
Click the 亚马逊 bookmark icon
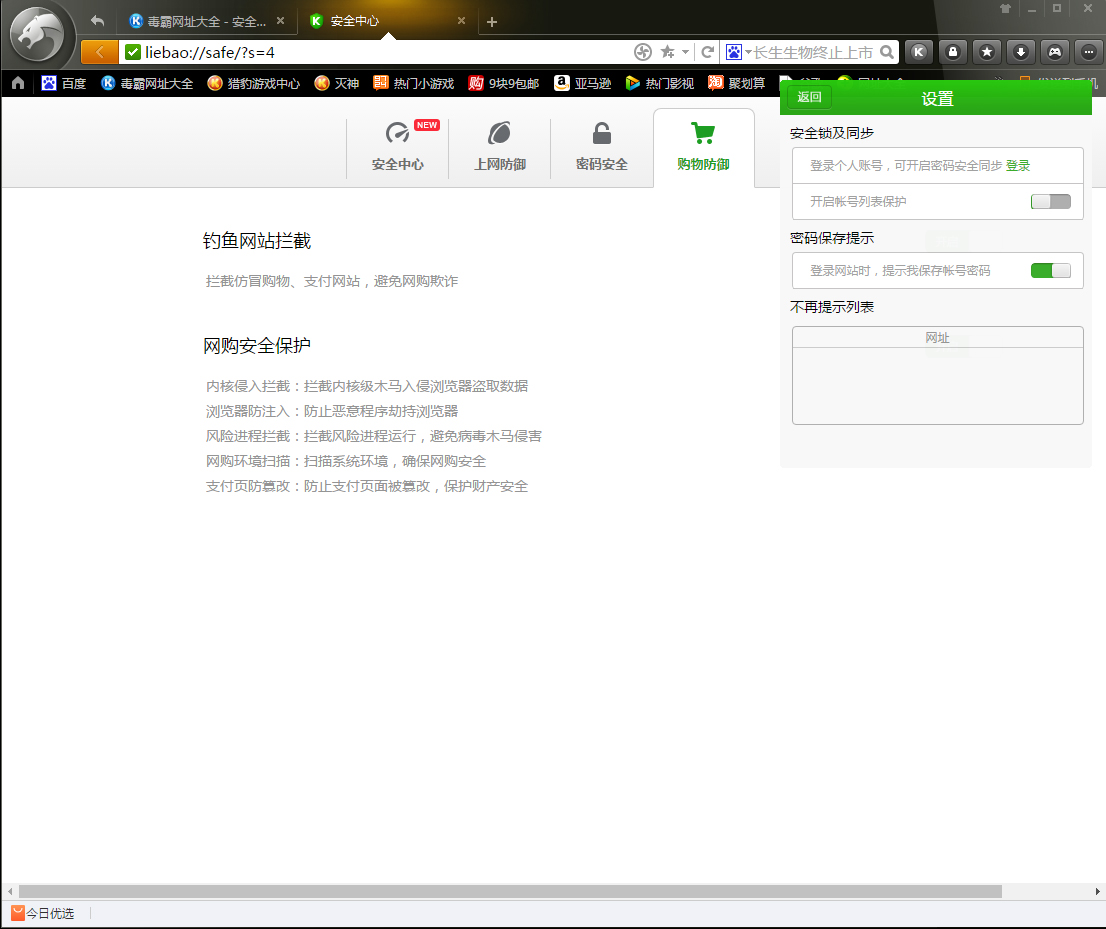[563, 84]
